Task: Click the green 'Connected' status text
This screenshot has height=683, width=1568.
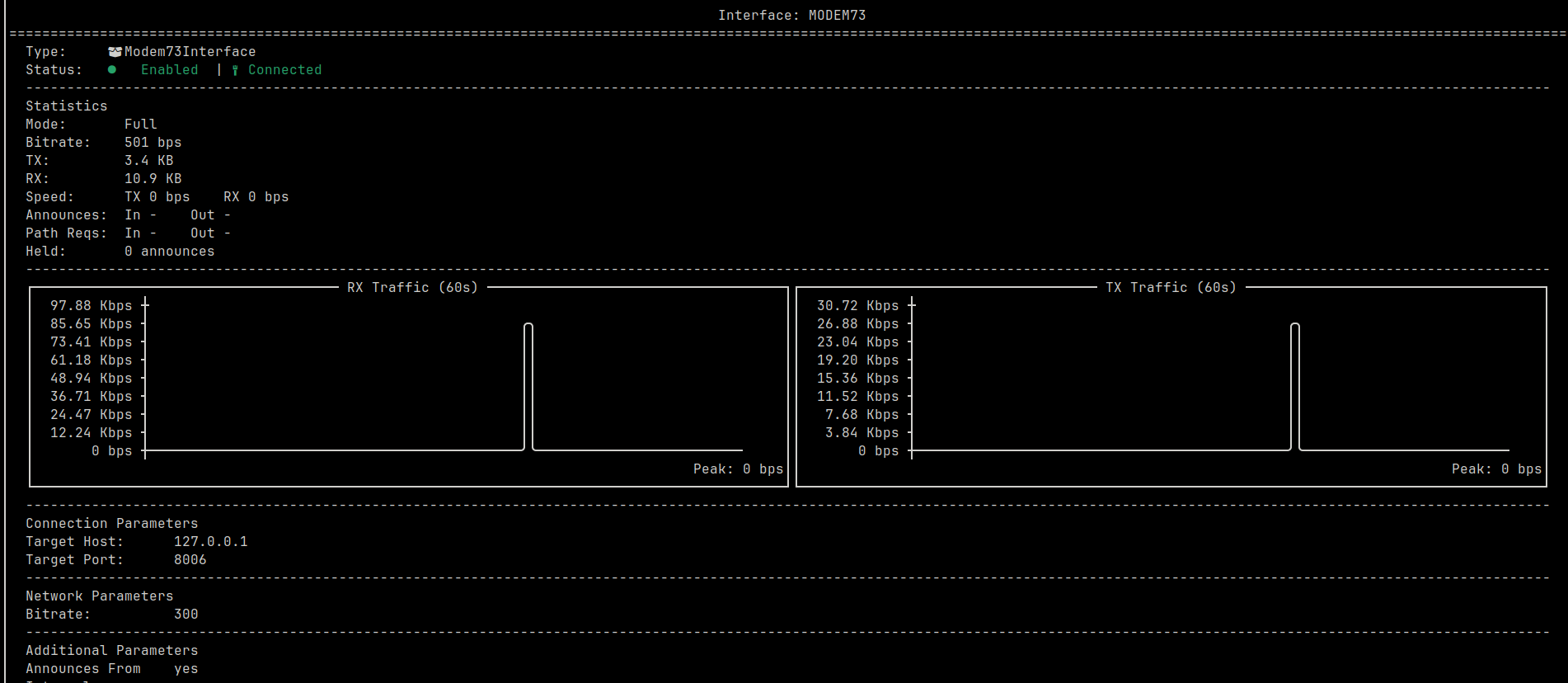Action: pos(285,70)
